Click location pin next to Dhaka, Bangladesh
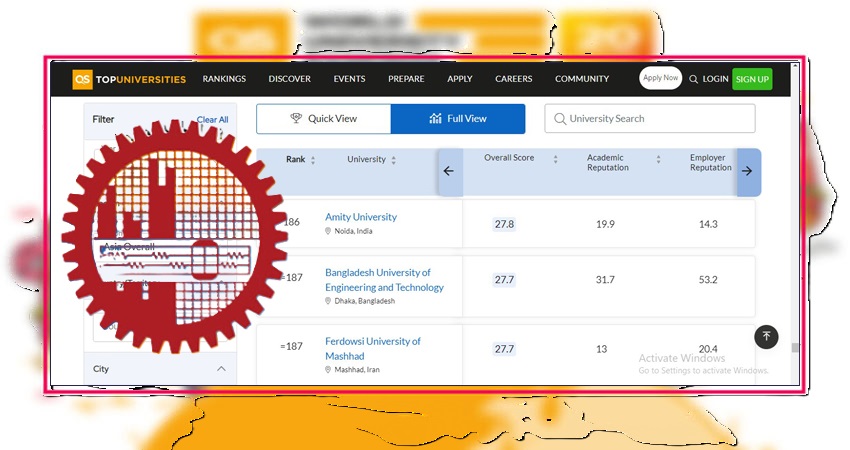 tap(327, 301)
